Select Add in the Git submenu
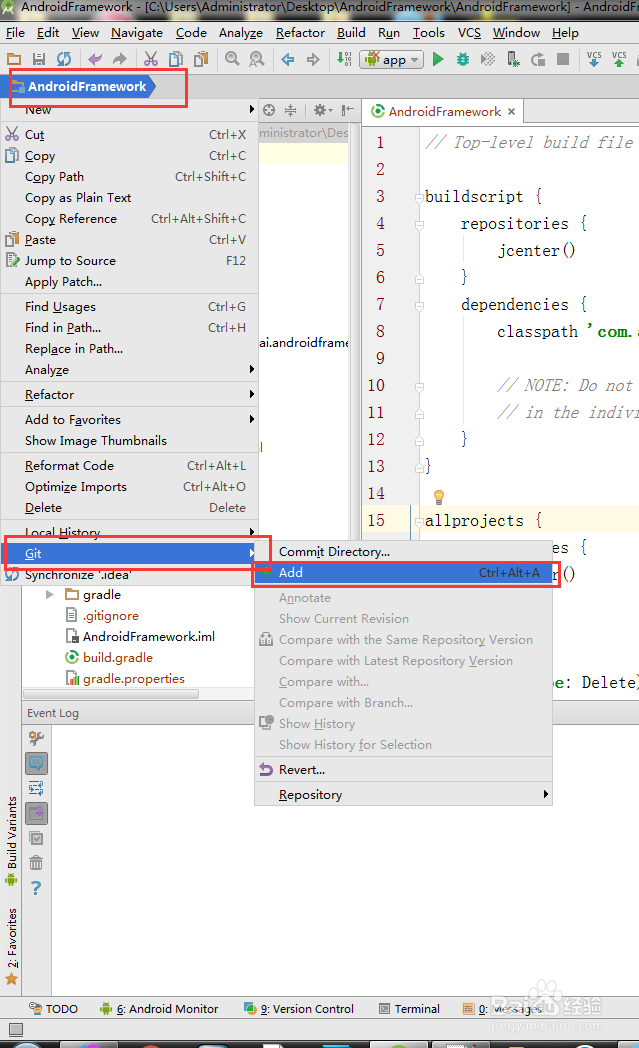 click(x=405, y=573)
